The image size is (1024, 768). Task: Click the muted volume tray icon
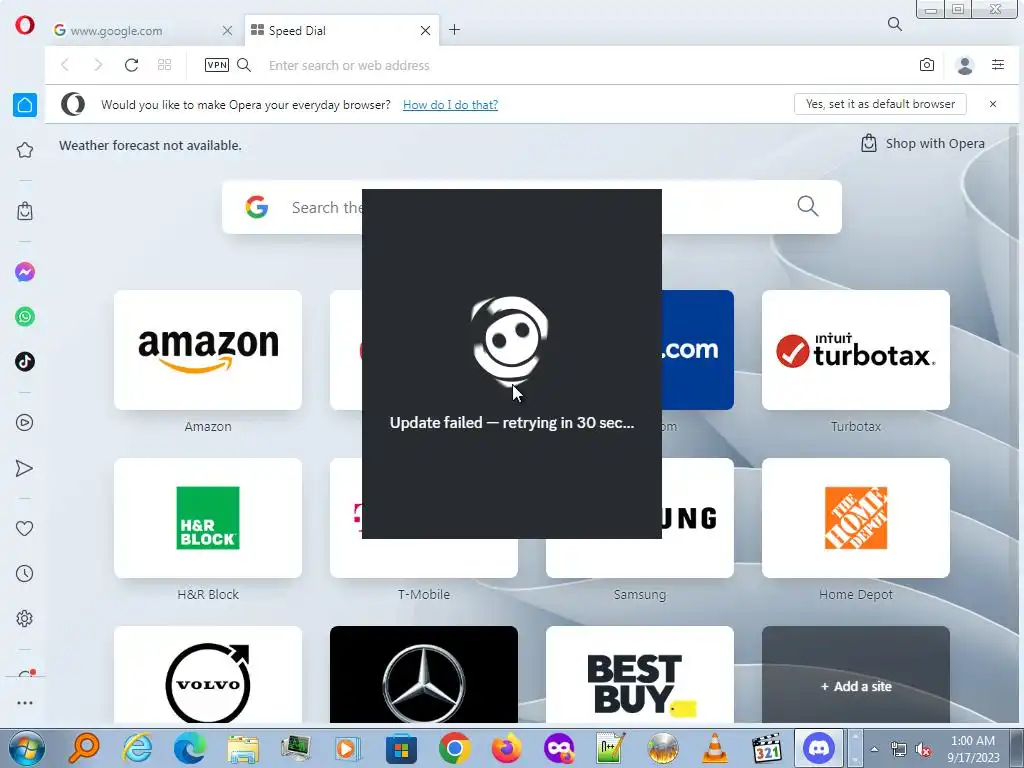[923, 750]
